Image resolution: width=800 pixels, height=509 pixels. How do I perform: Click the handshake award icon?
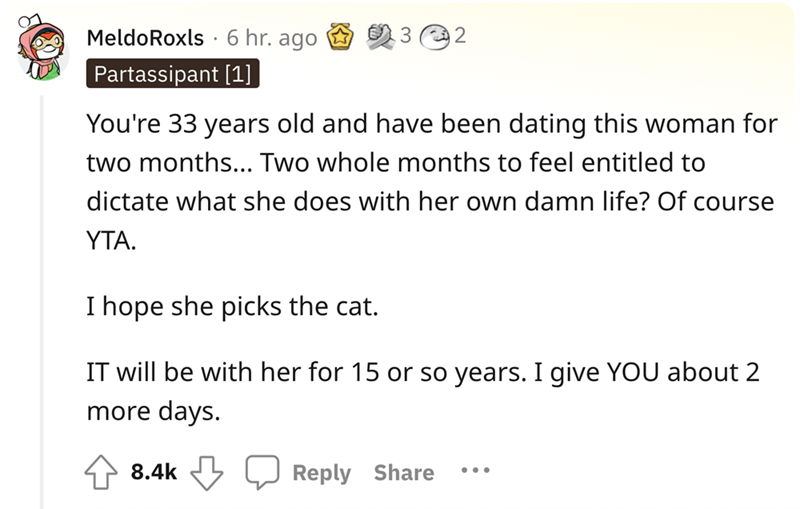pyautogui.click(x=383, y=38)
